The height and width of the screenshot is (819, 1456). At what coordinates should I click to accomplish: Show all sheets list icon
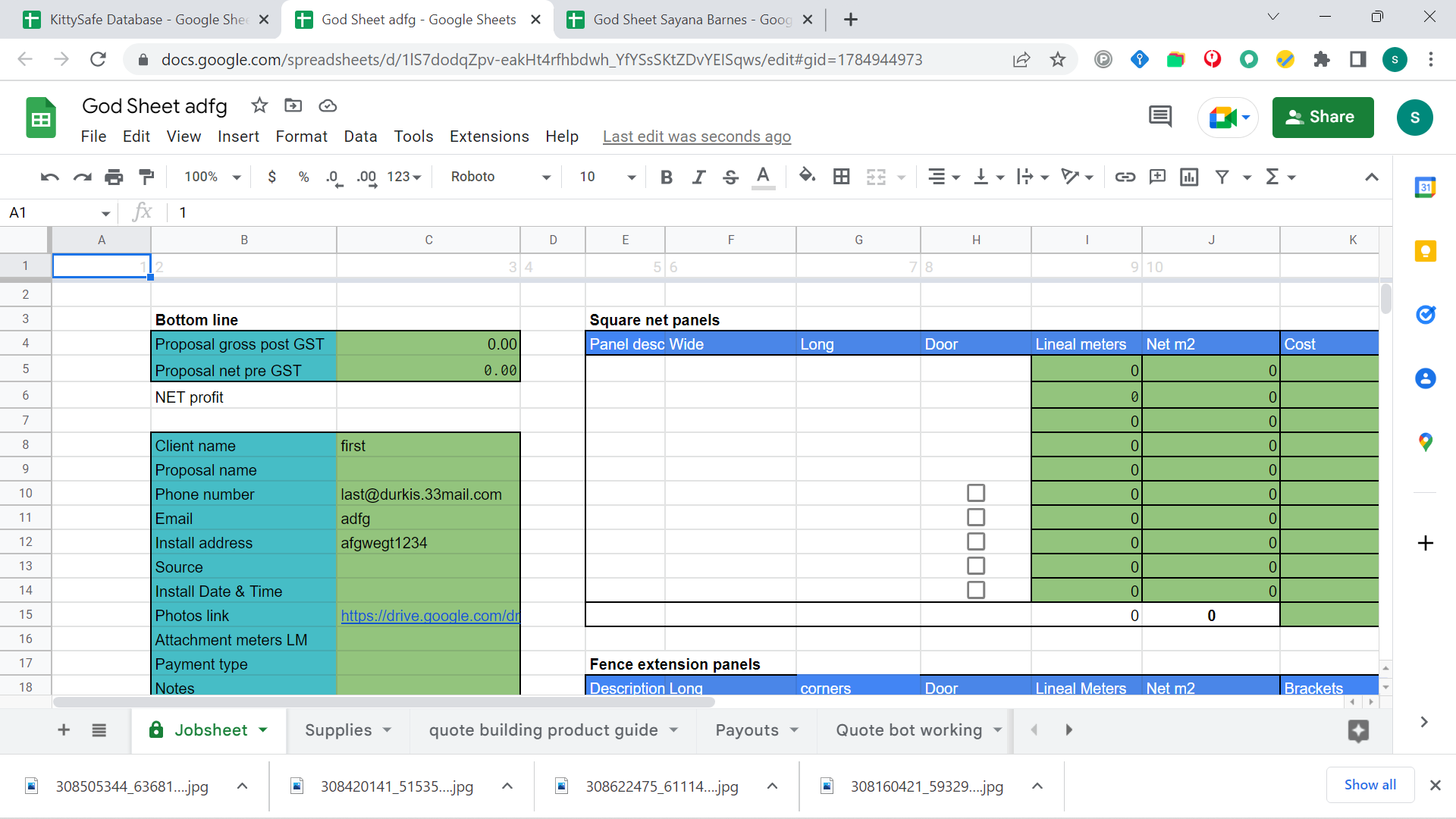pos(99,730)
